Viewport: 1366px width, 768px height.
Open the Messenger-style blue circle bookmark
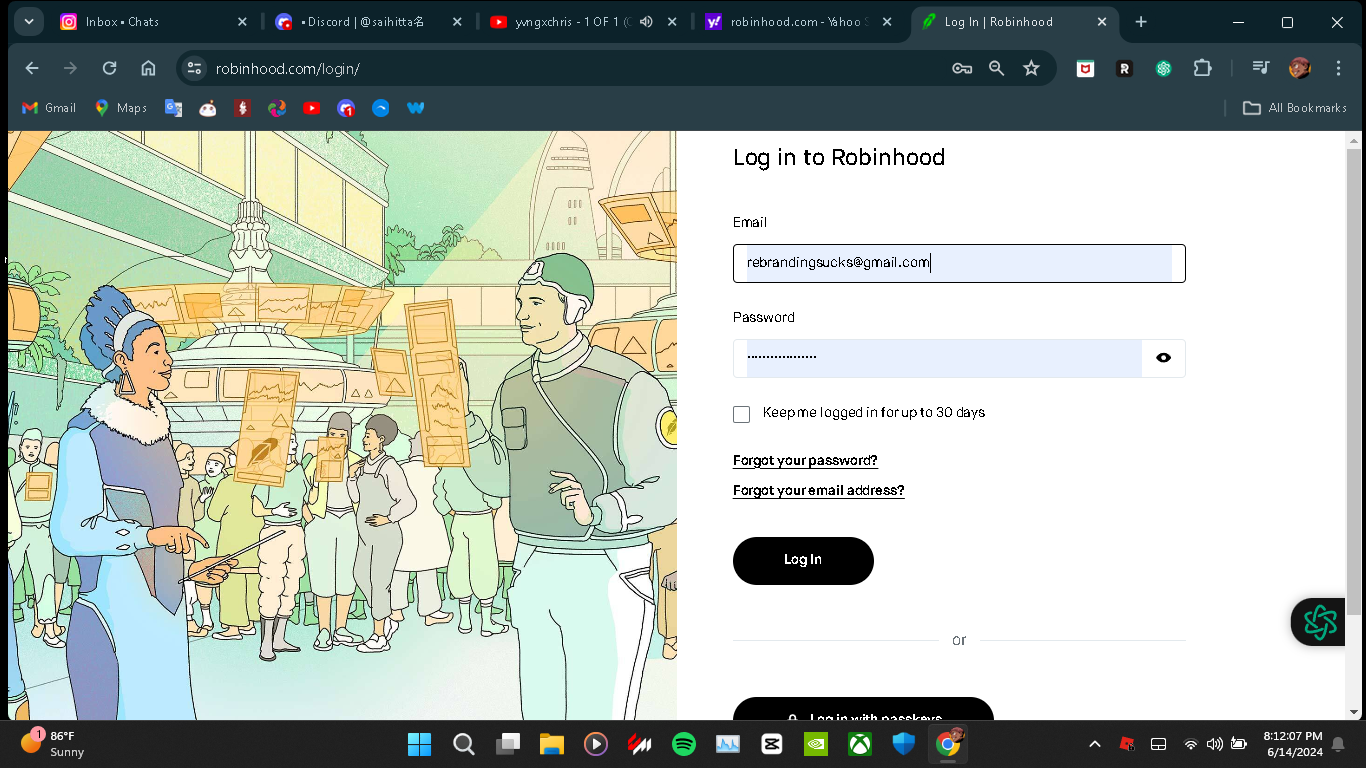380,108
